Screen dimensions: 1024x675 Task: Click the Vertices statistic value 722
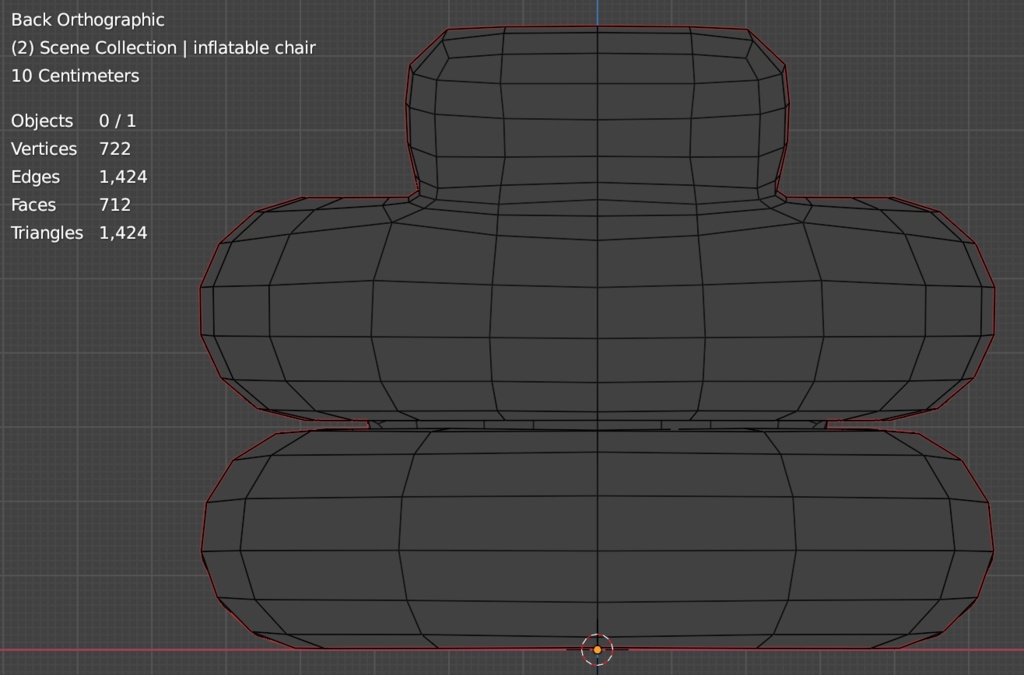pyautogui.click(x=115, y=149)
